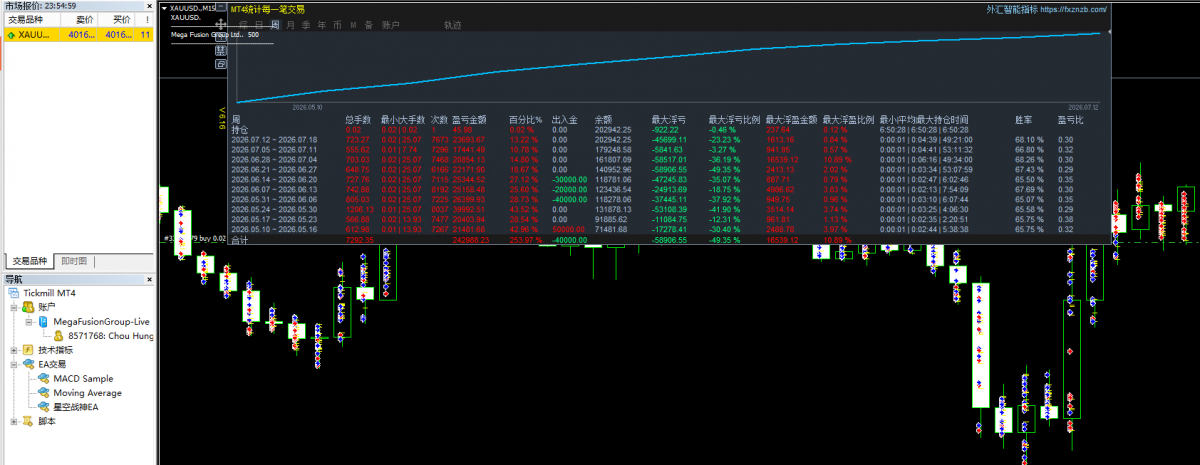This screenshot has height=465, width=1200.
Task: Close the 市场报价 Market Watch panel
Action: tap(149, 5)
